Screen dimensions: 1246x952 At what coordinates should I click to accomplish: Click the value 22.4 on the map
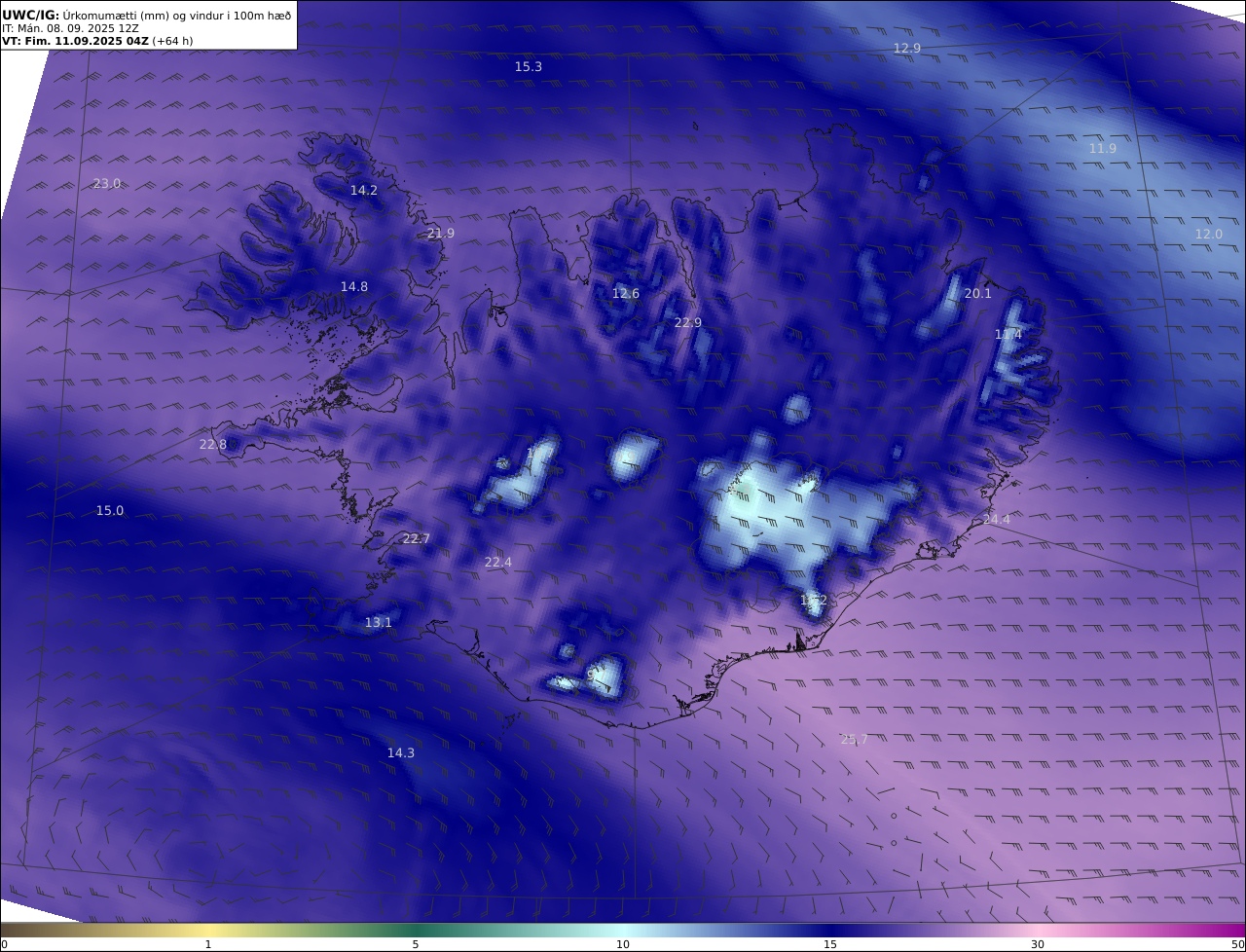(x=497, y=562)
